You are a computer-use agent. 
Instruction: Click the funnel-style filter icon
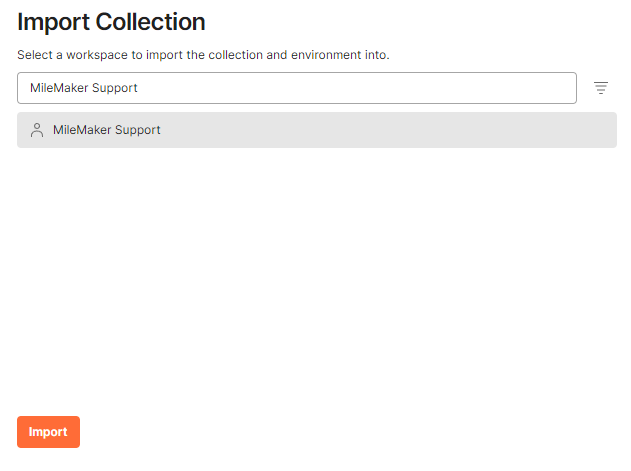point(601,88)
